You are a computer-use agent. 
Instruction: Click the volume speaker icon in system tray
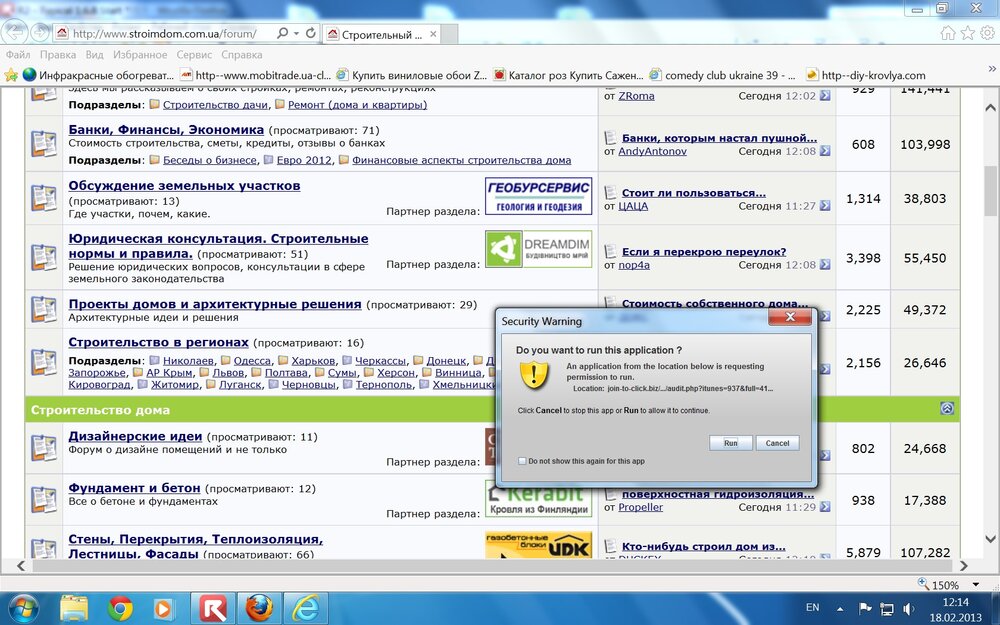pyautogui.click(x=907, y=608)
